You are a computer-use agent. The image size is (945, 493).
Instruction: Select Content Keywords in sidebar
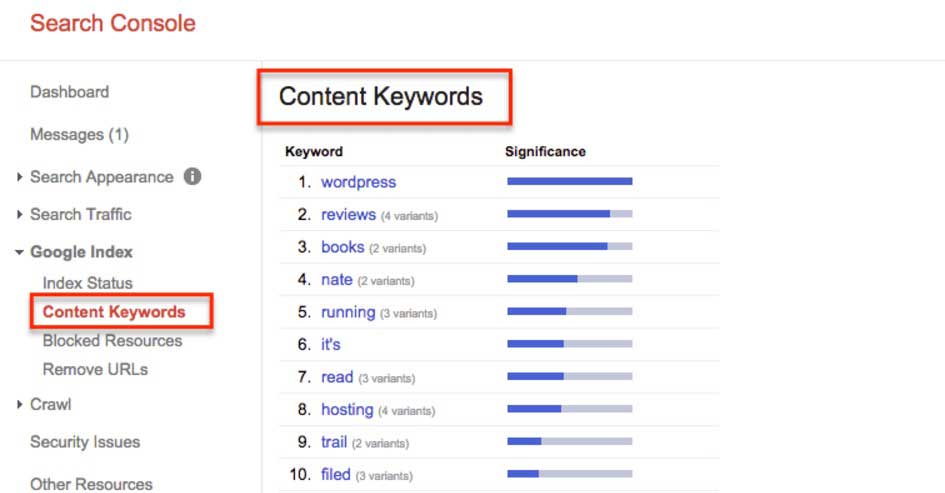click(114, 312)
